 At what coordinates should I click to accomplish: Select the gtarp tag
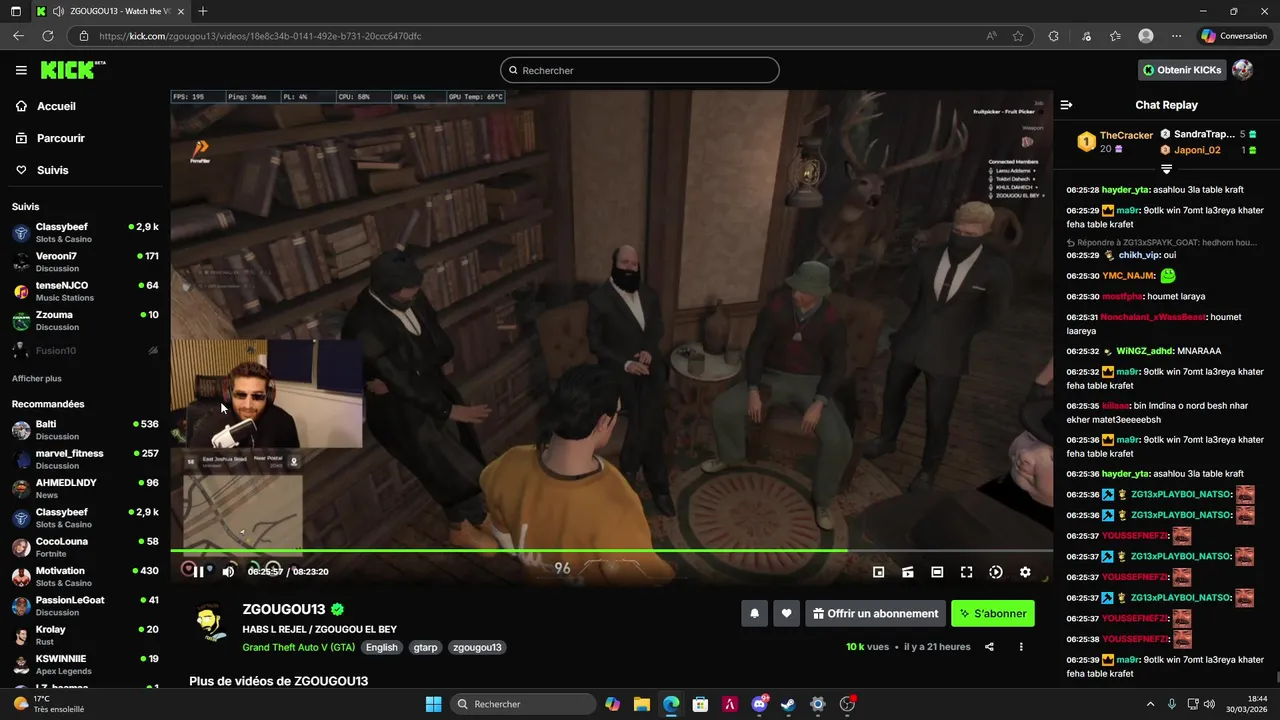click(x=425, y=647)
